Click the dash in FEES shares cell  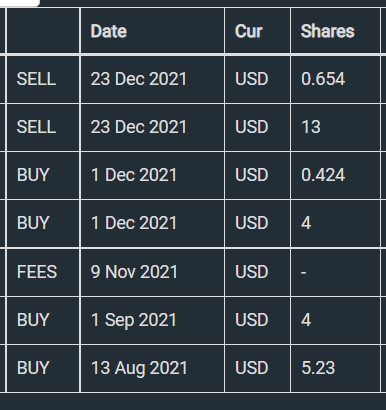click(x=303, y=273)
